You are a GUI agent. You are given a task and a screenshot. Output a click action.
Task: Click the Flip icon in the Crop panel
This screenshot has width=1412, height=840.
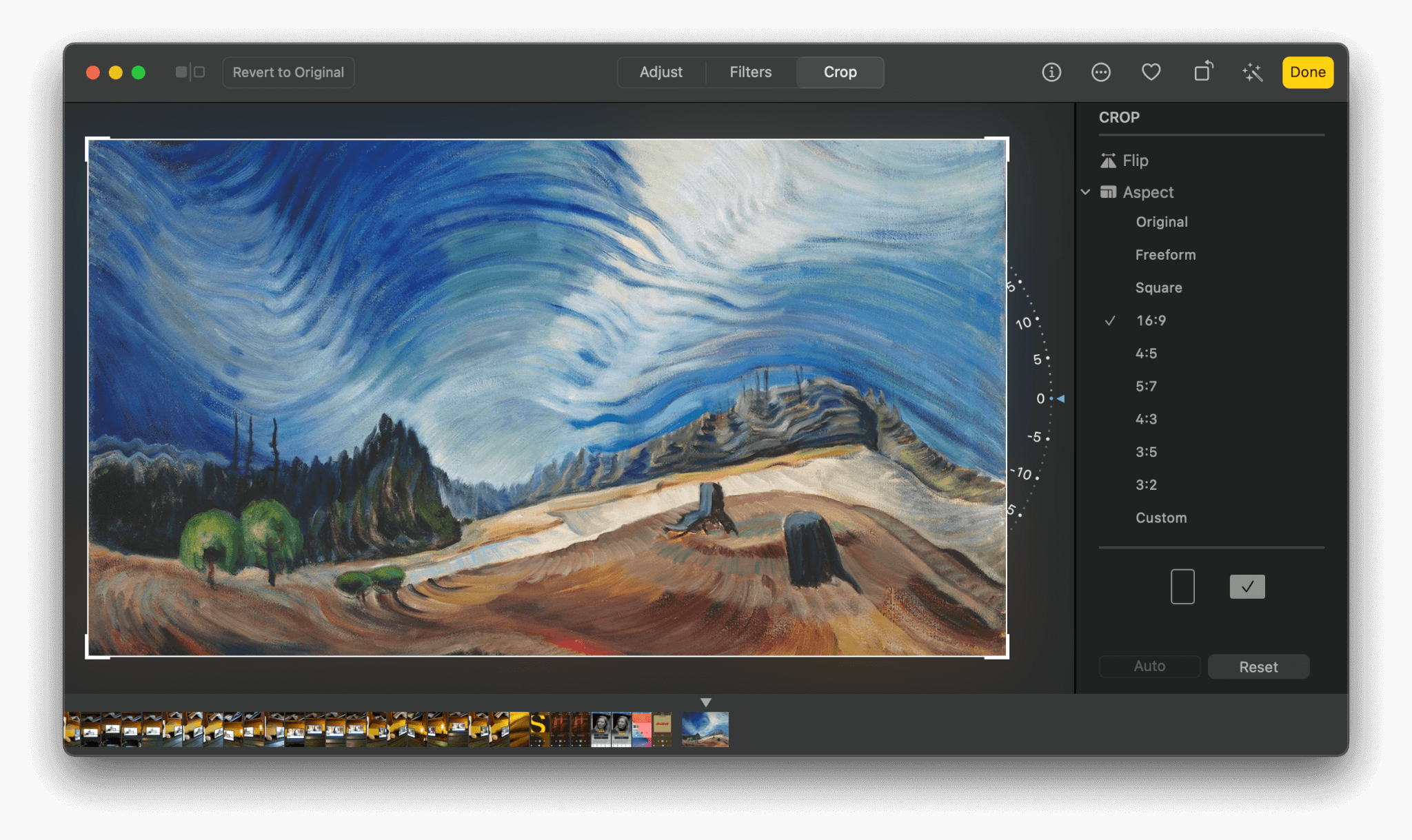[1109, 160]
